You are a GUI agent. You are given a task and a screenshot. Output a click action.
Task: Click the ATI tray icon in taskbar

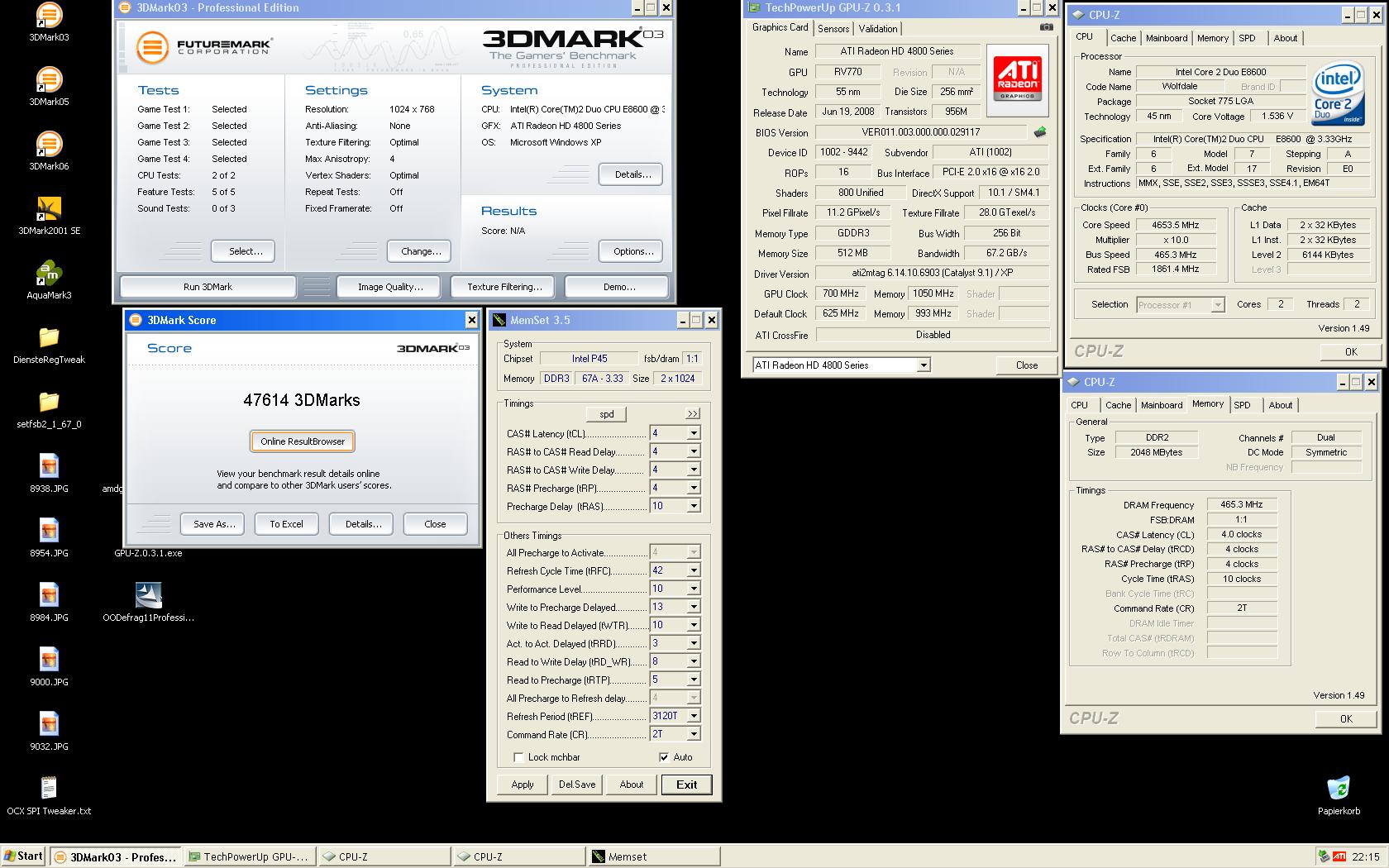(1339, 856)
